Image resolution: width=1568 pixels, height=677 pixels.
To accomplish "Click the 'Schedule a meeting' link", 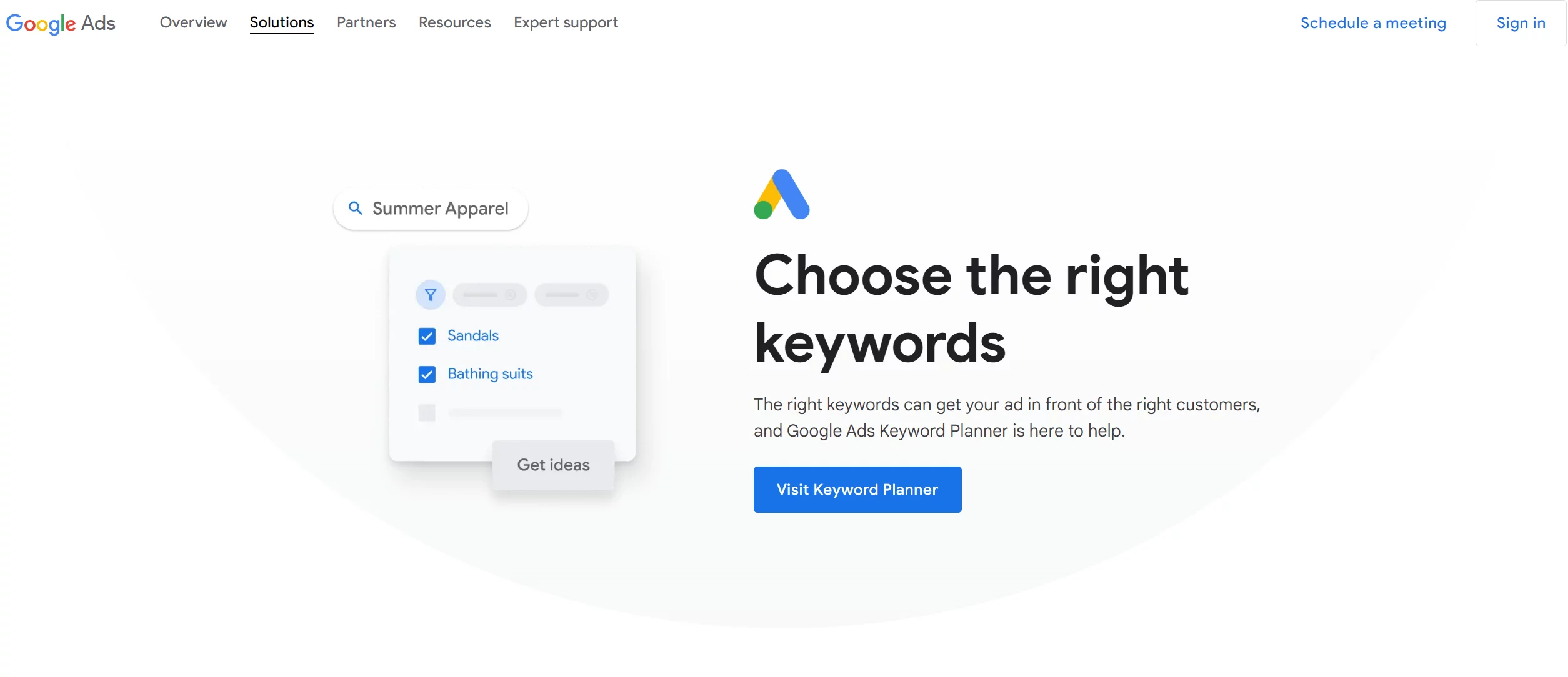I will [x=1374, y=21].
